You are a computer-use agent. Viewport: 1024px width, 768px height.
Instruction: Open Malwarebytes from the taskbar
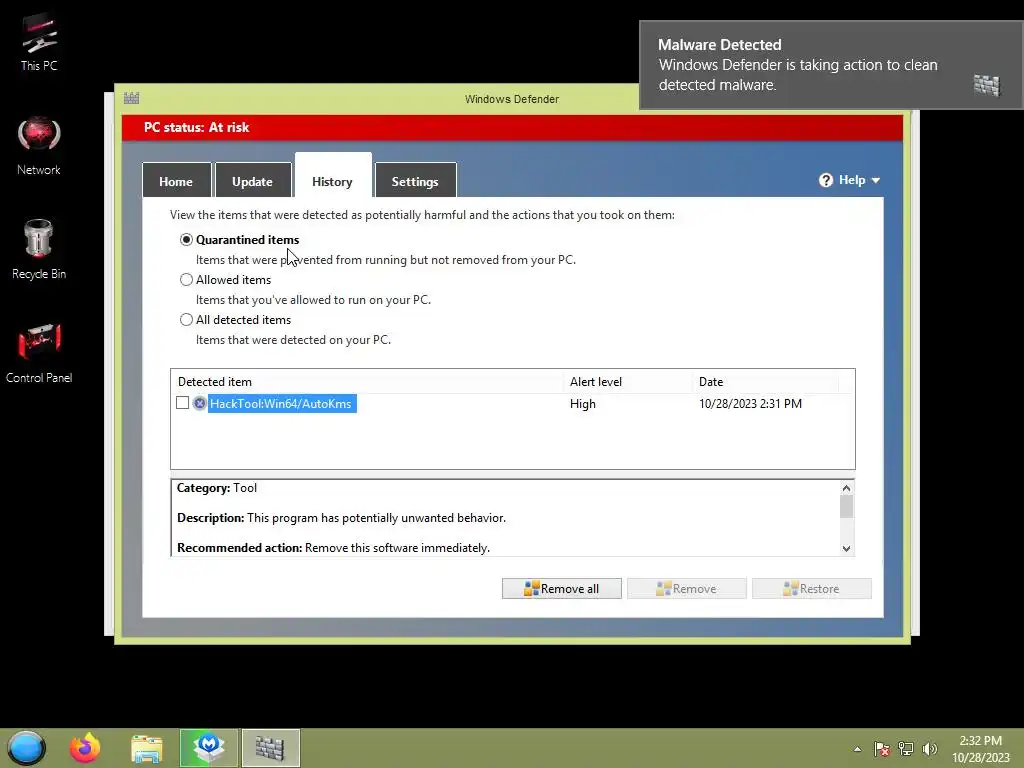pos(209,748)
